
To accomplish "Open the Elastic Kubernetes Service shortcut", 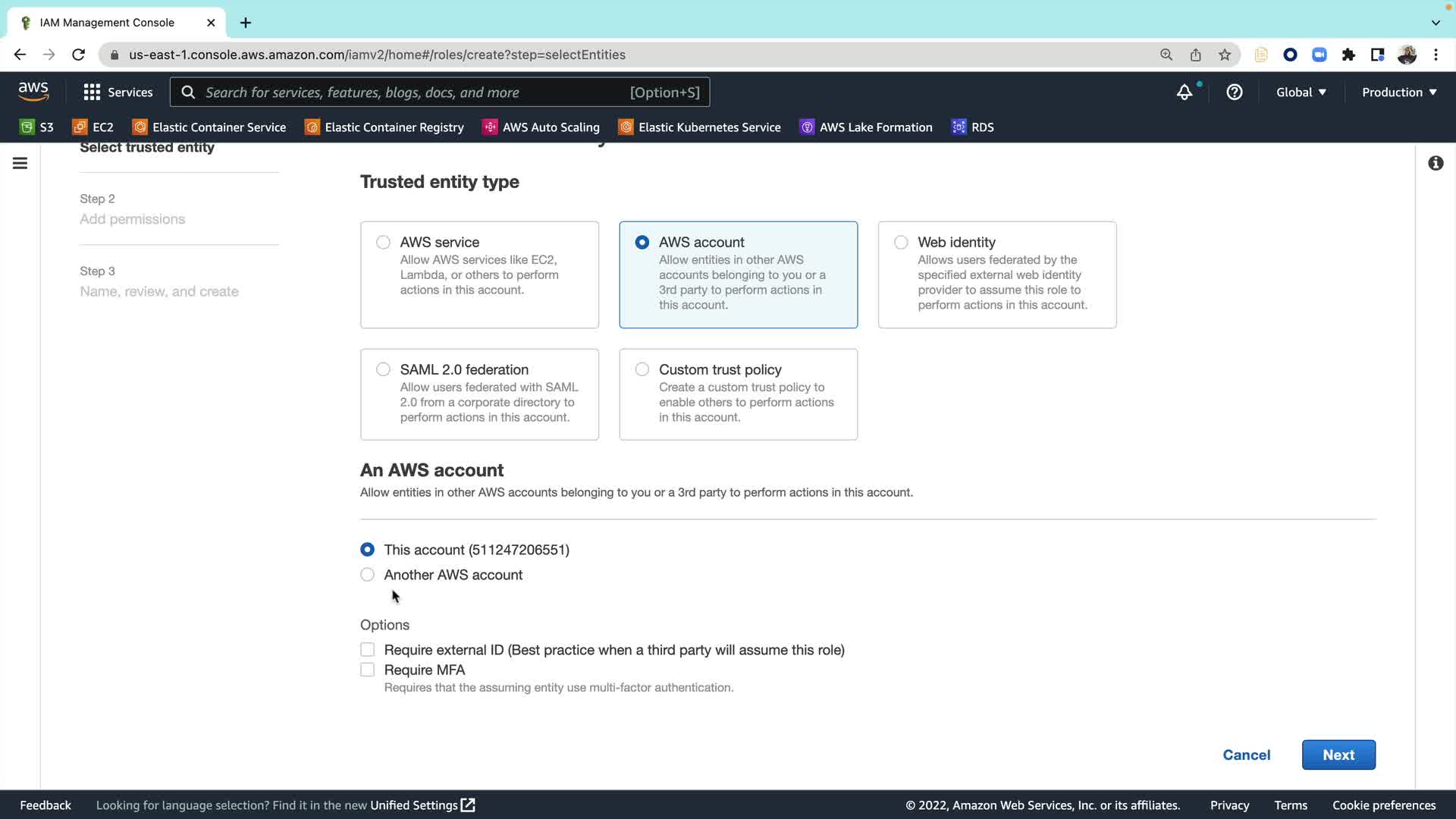I will (x=699, y=127).
